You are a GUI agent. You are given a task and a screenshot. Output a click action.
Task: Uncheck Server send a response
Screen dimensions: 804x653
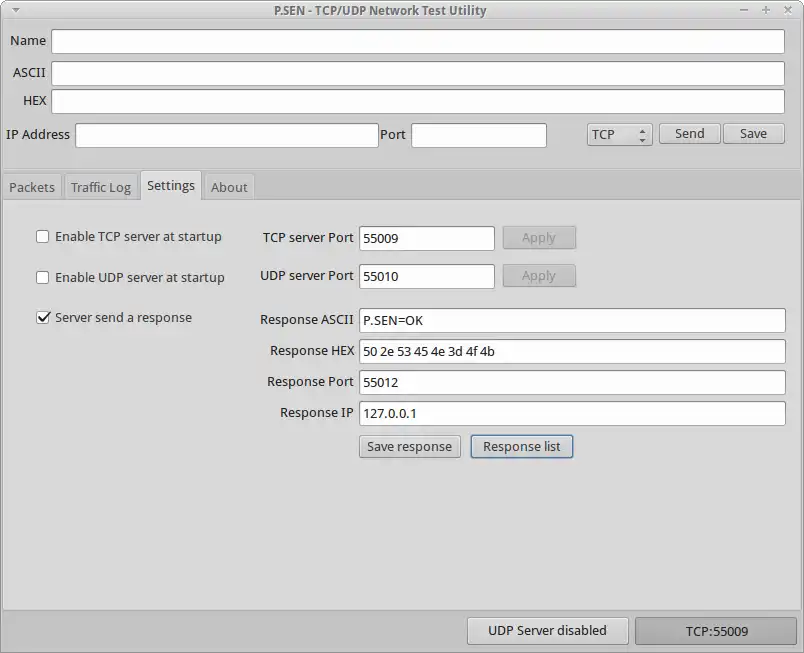[x=43, y=317]
